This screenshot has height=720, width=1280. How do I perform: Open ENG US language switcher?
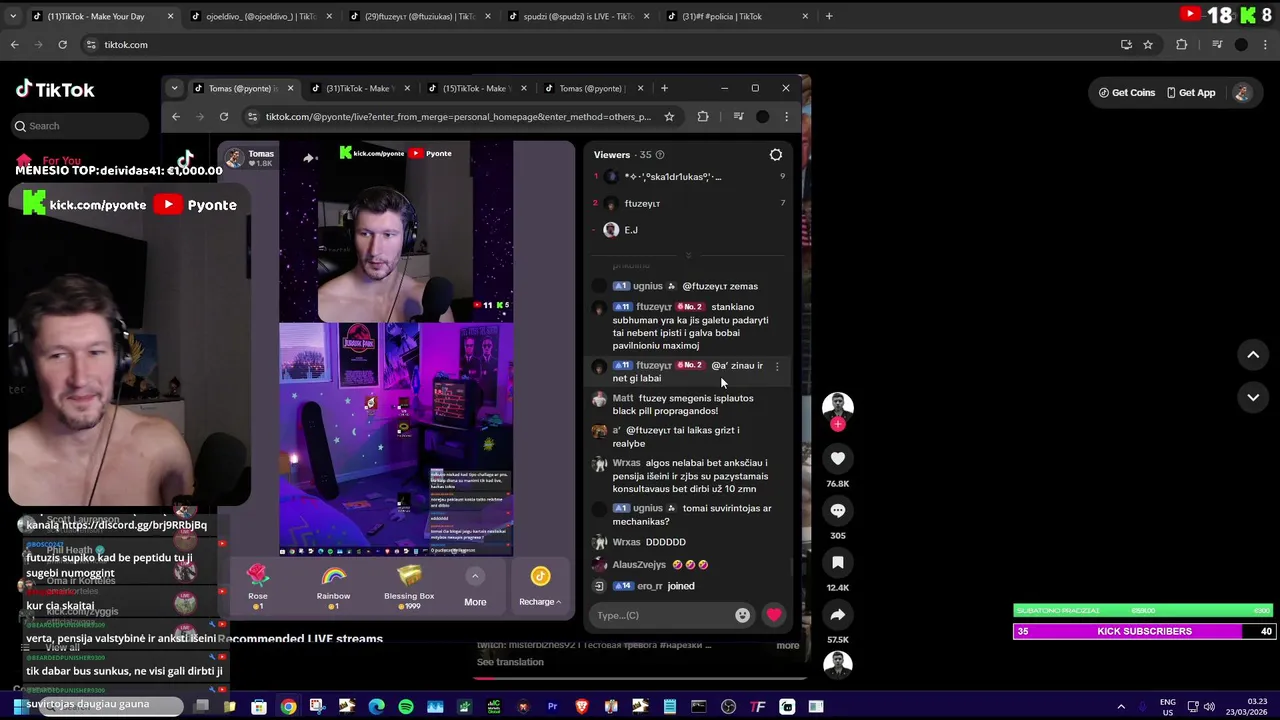tap(1167, 707)
